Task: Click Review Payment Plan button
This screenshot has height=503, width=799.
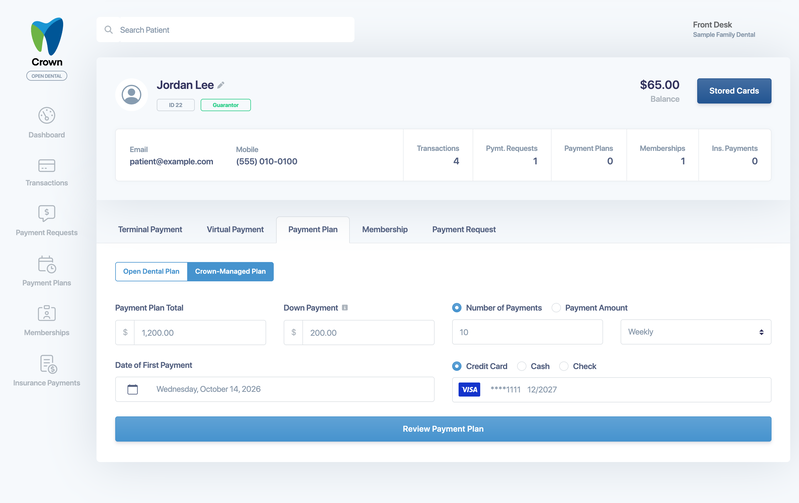Action: 443,429
